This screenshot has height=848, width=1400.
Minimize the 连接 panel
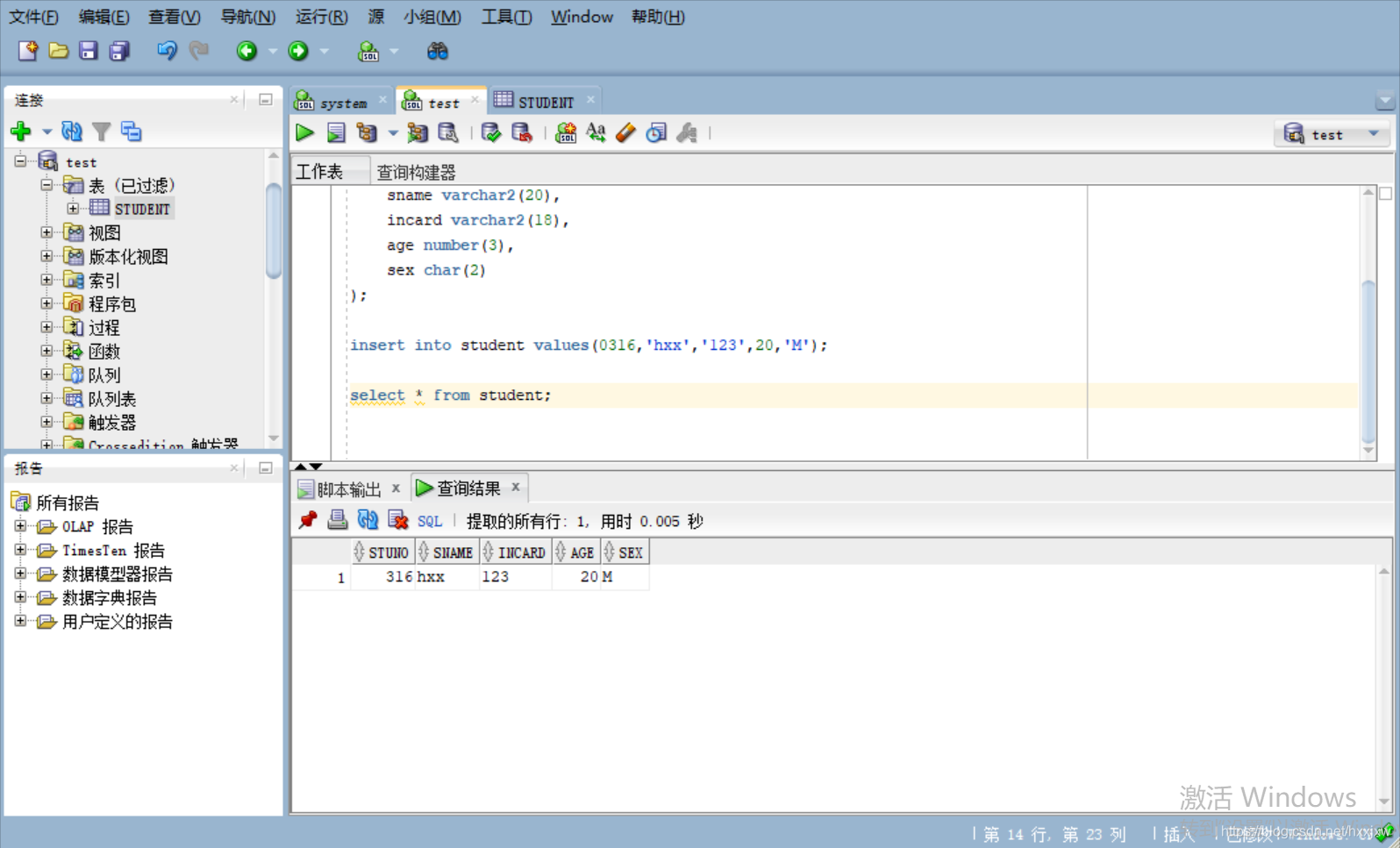(x=265, y=99)
